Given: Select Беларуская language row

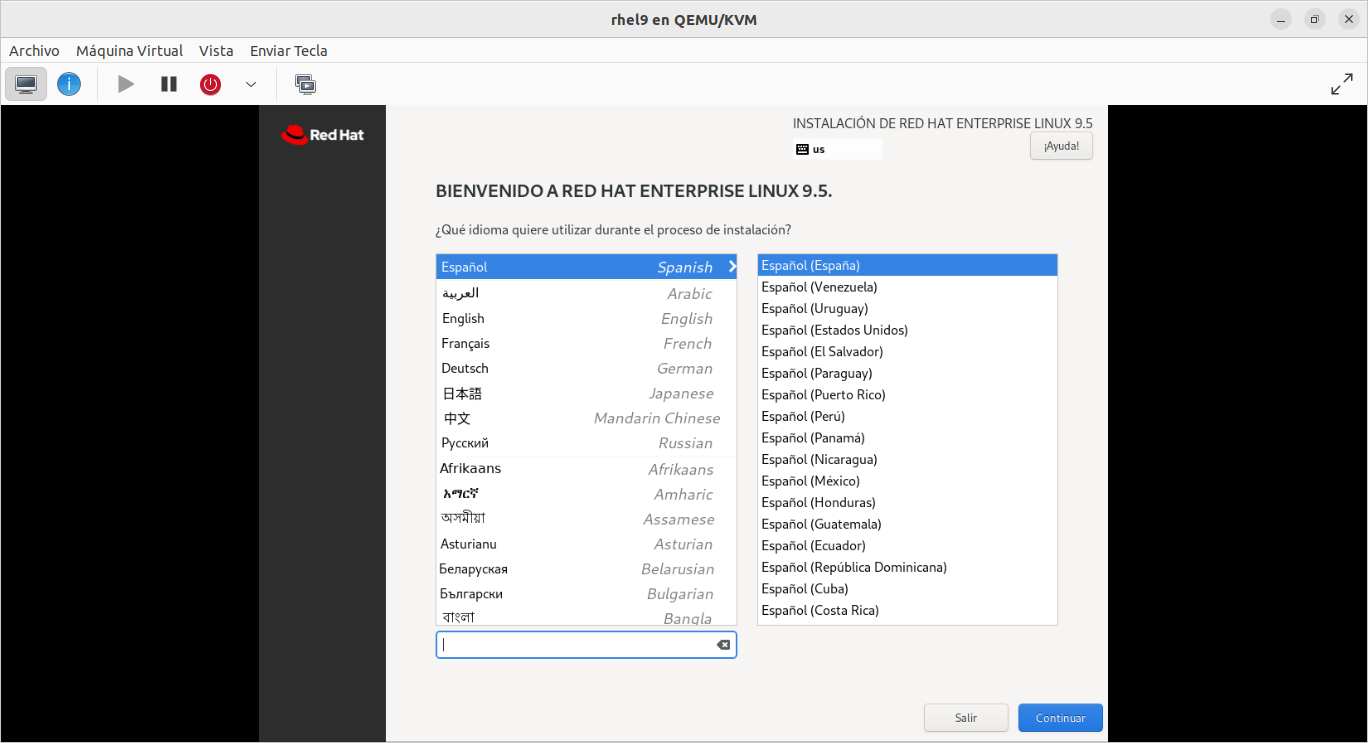Looking at the screenshot, I should click(586, 569).
